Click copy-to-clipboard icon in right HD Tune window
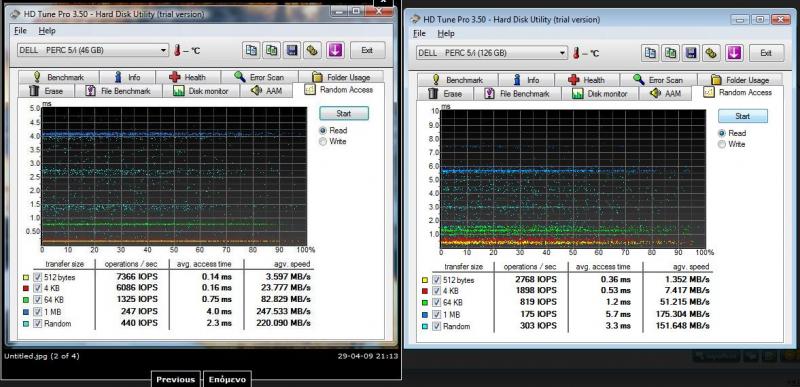800x387 pixels. [649, 53]
